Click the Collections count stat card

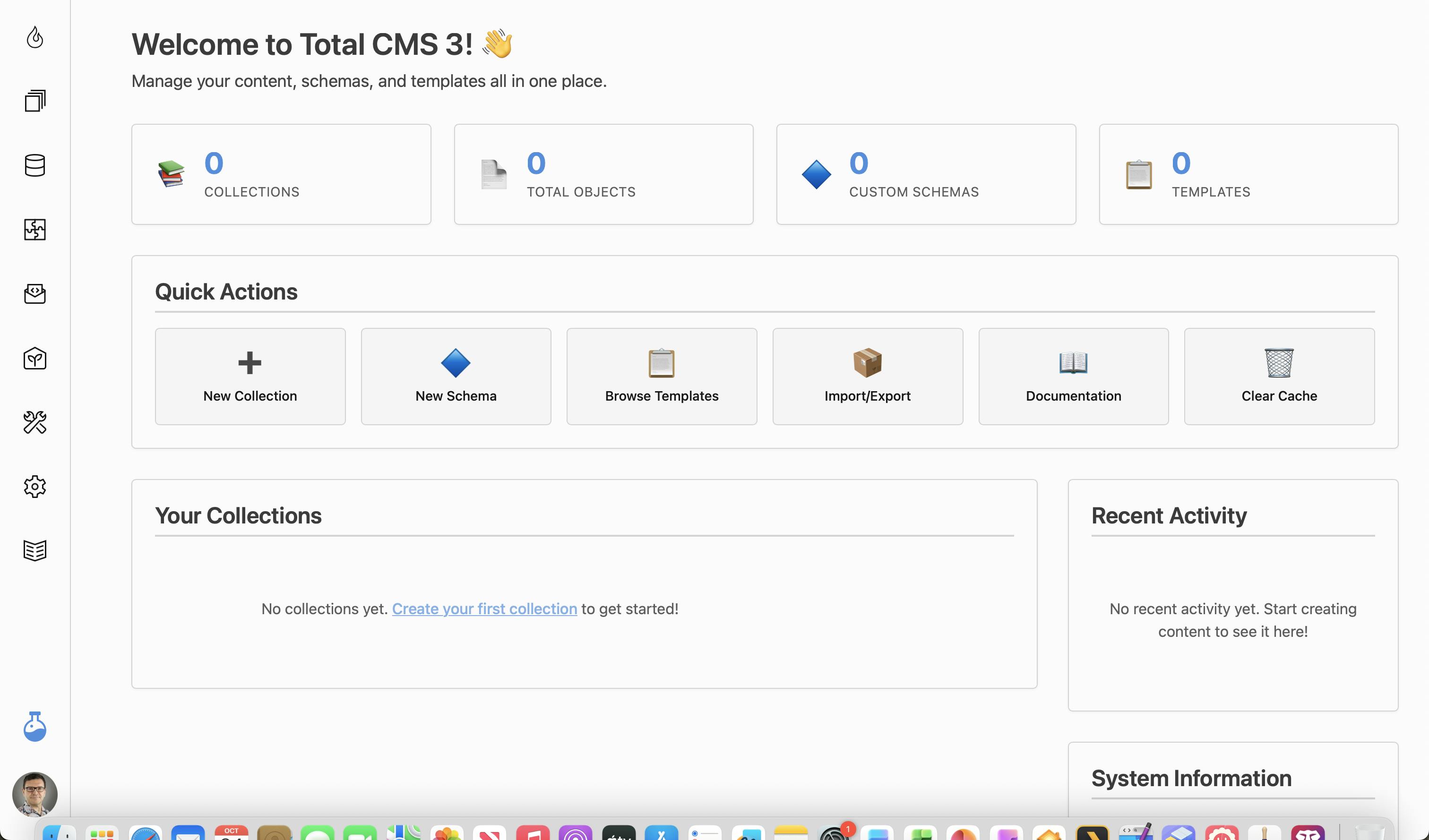(x=281, y=175)
